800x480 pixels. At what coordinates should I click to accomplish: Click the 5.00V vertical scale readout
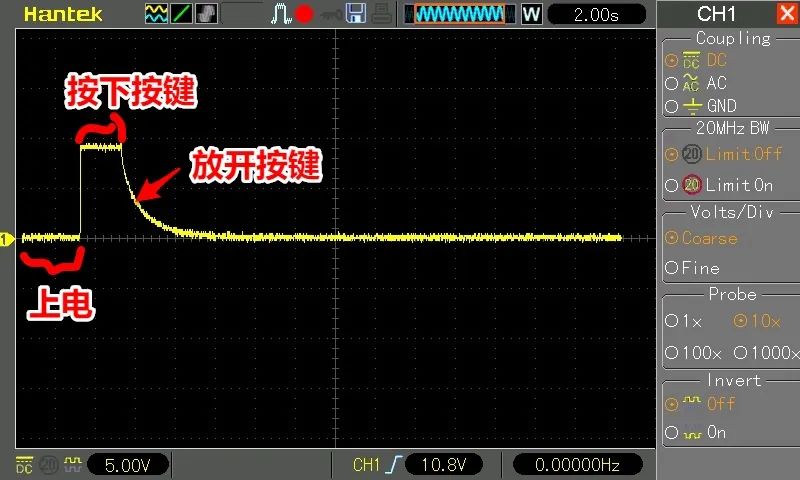click(x=128, y=465)
